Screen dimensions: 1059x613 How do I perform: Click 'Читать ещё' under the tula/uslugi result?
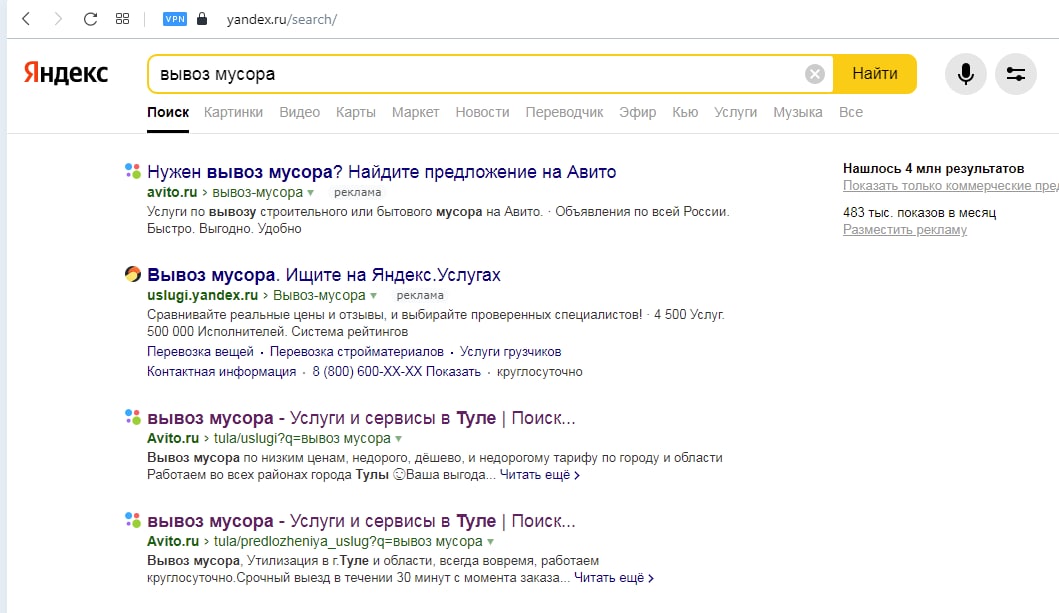pyautogui.click(x=540, y=475)
